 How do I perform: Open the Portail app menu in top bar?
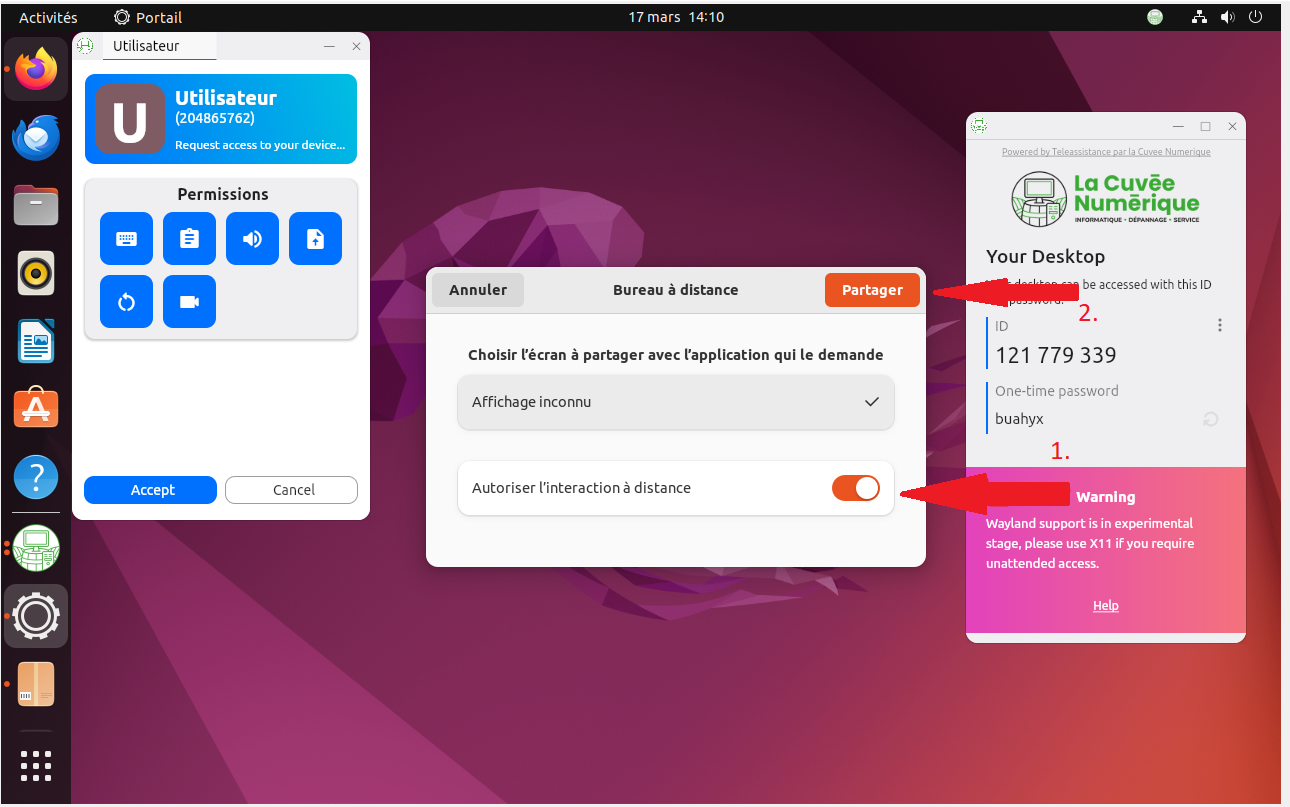pyautogui.click(x=148, y=17)
